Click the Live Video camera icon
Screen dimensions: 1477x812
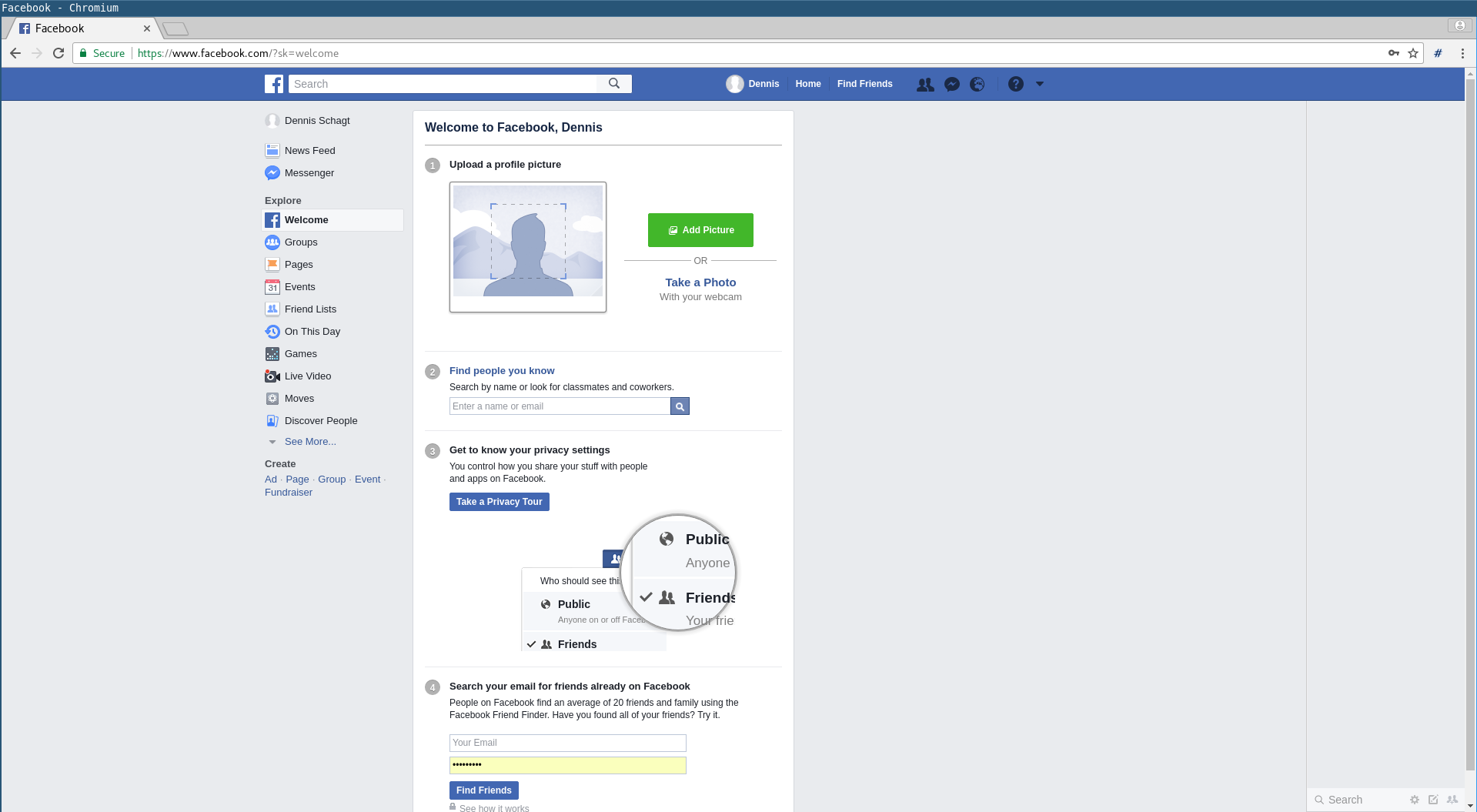click(x=272, y=376)
